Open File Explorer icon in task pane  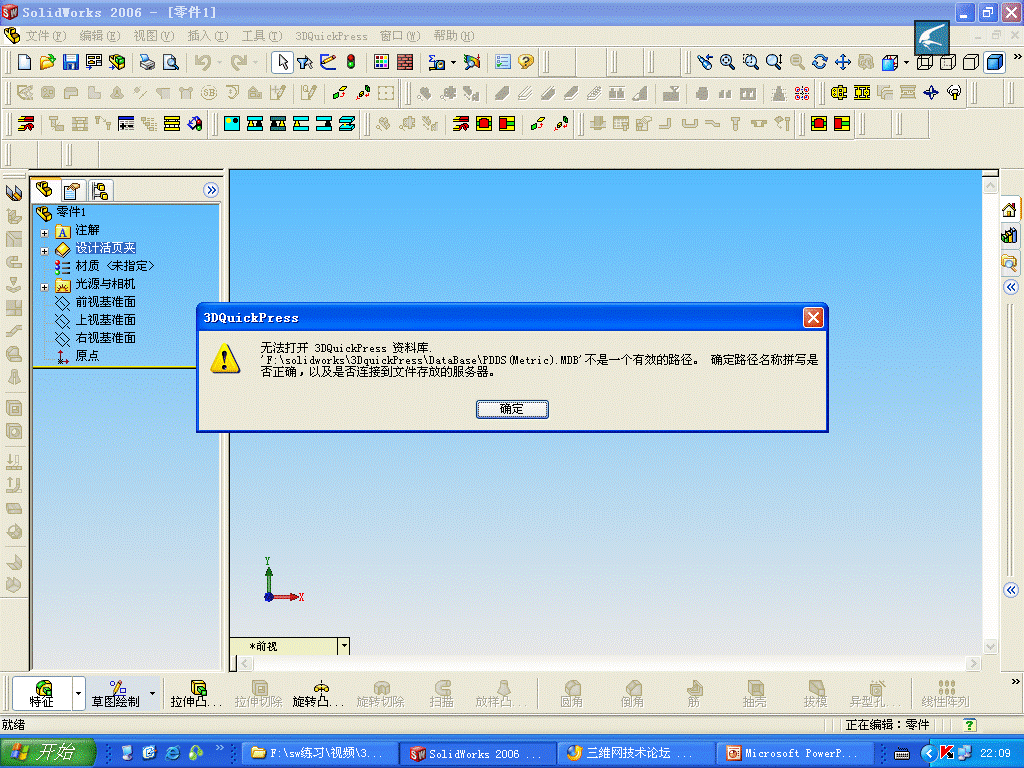1010,262
